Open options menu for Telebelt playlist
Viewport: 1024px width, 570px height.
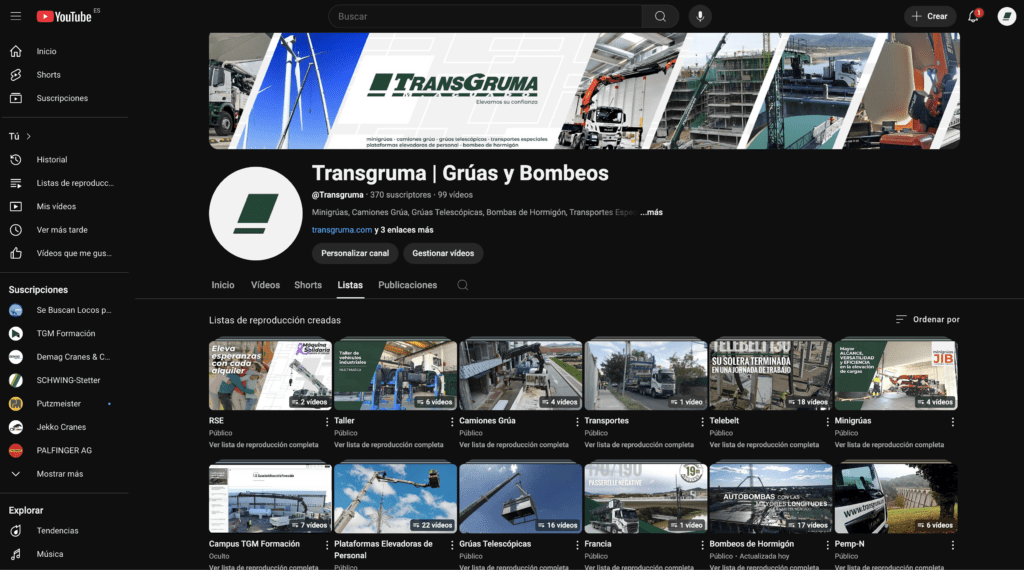pyautogui.click(x=827, y=422)
